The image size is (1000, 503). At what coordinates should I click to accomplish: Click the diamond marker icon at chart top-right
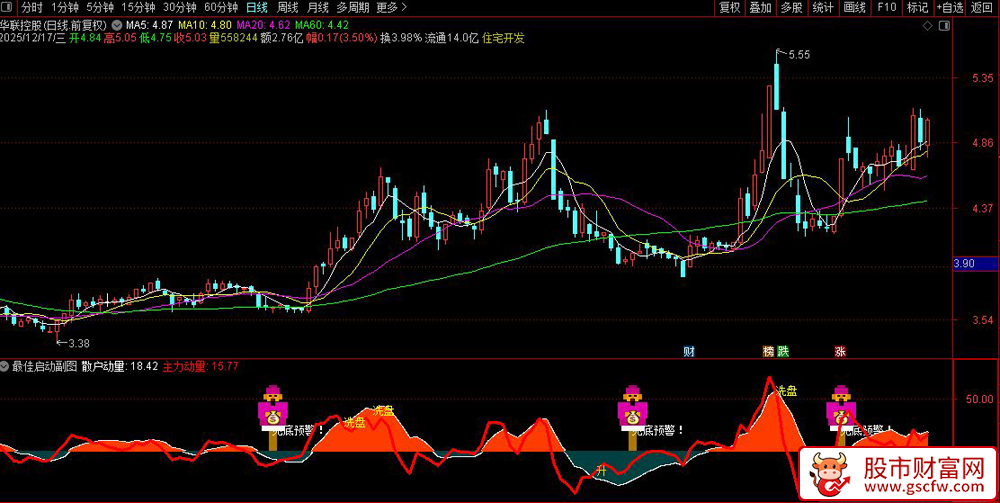click(927, 26)
